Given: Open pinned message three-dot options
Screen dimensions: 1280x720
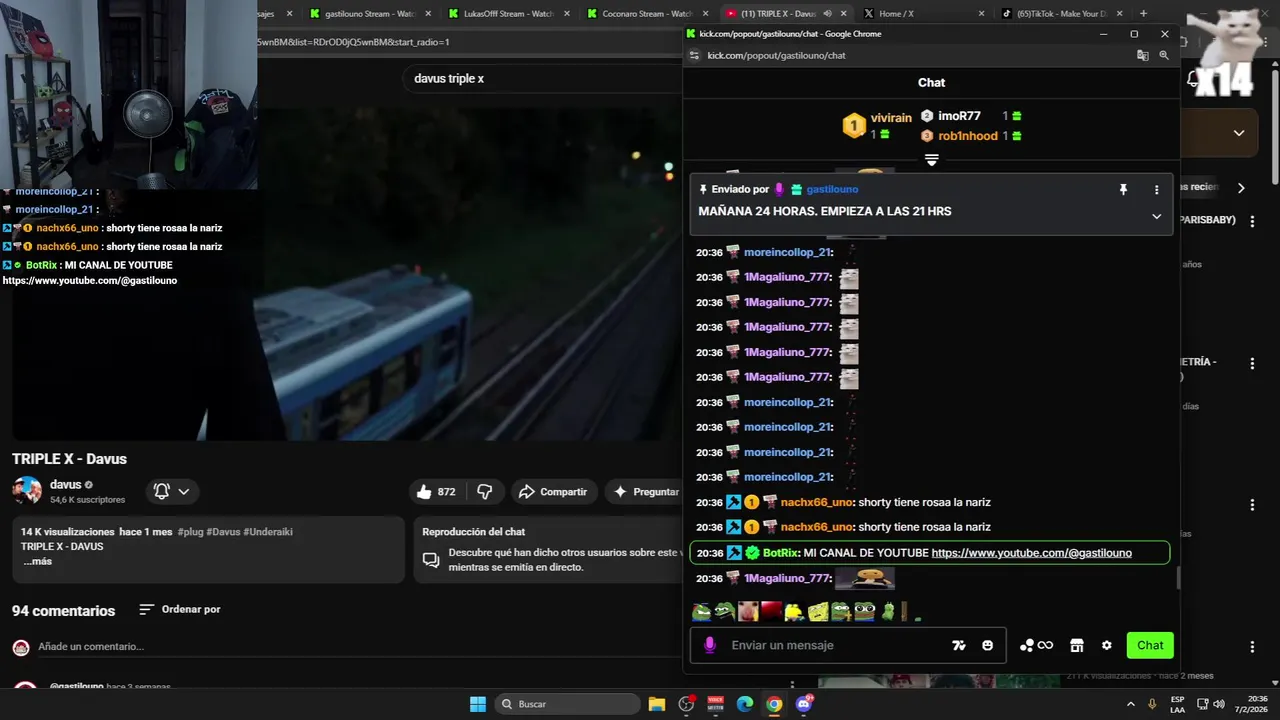Looking at the screenshot, I should [x=1157, y=189].
